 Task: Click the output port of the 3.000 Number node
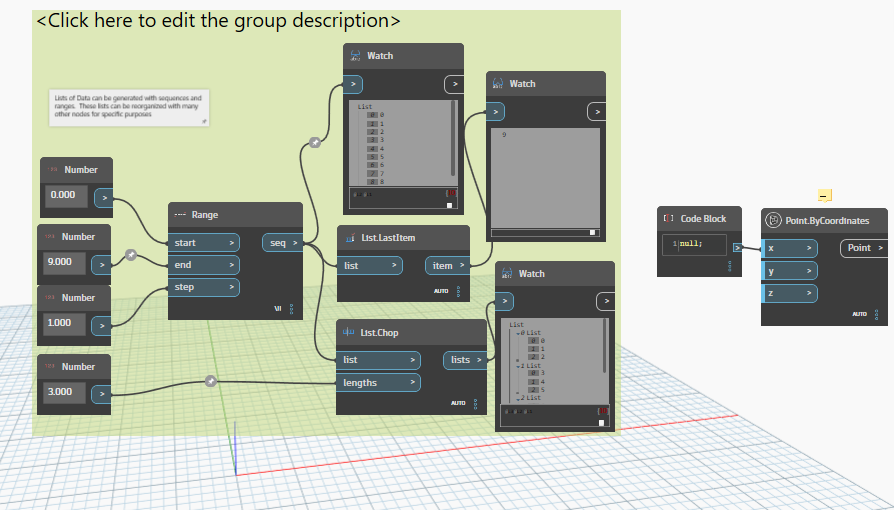101,394
